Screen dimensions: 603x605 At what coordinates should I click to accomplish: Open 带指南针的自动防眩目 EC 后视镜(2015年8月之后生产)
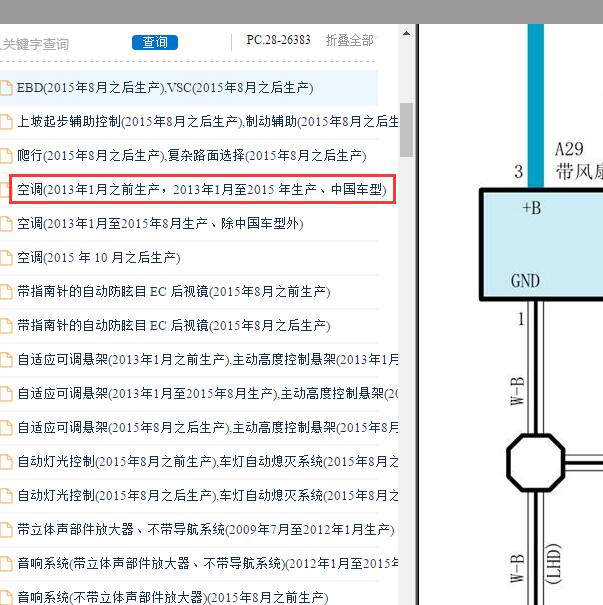[x=174, y=325]
